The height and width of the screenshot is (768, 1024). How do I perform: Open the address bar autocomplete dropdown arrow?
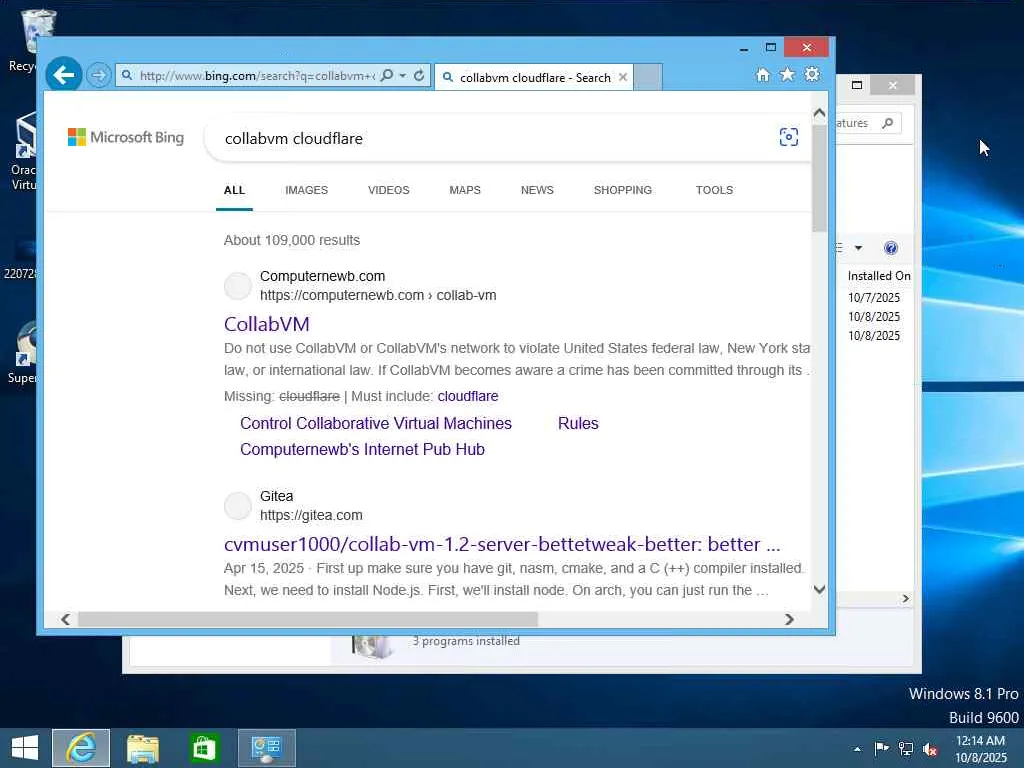tap(403, 75)
